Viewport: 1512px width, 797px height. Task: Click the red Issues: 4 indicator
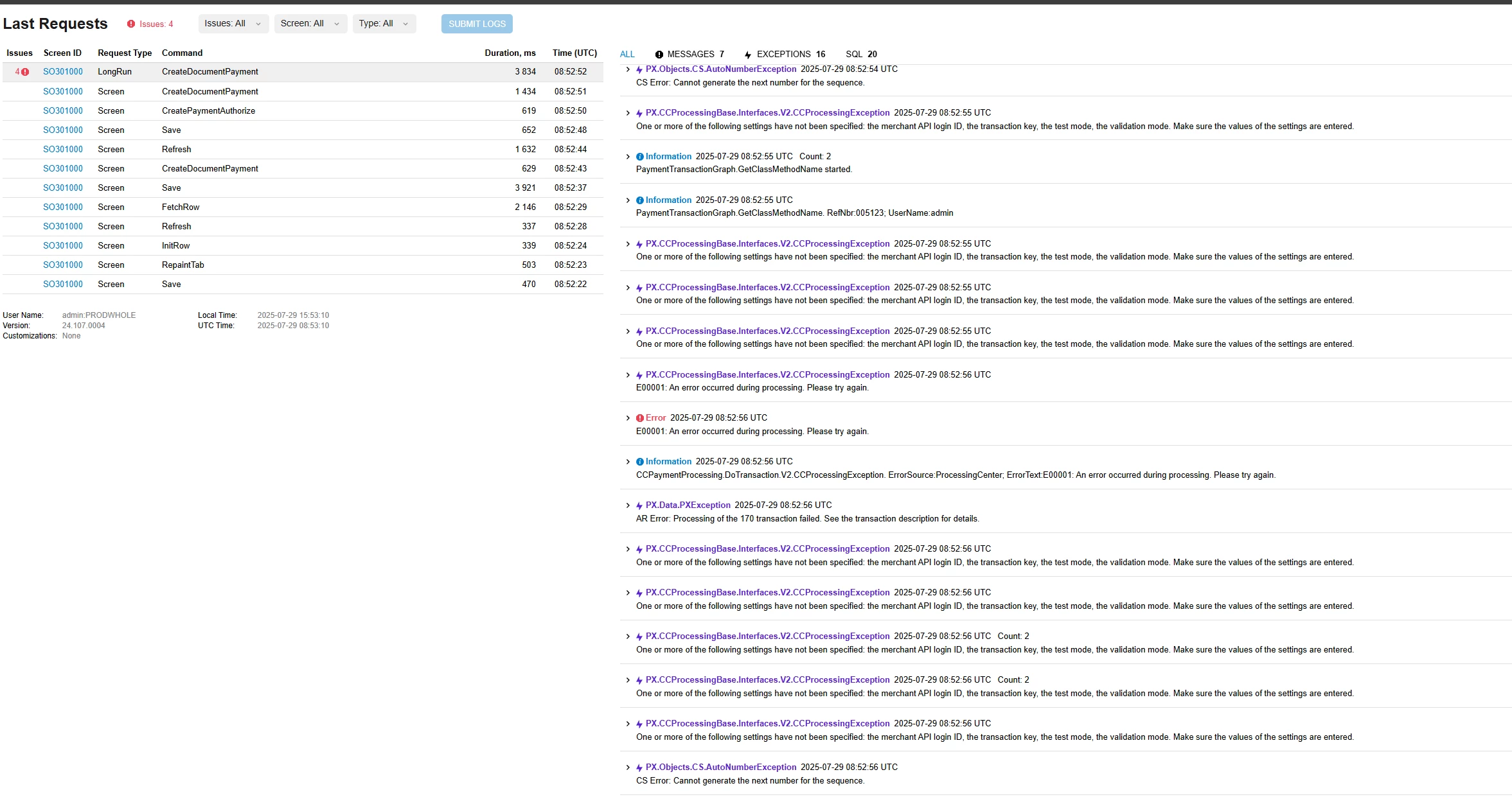click(150, 24)
